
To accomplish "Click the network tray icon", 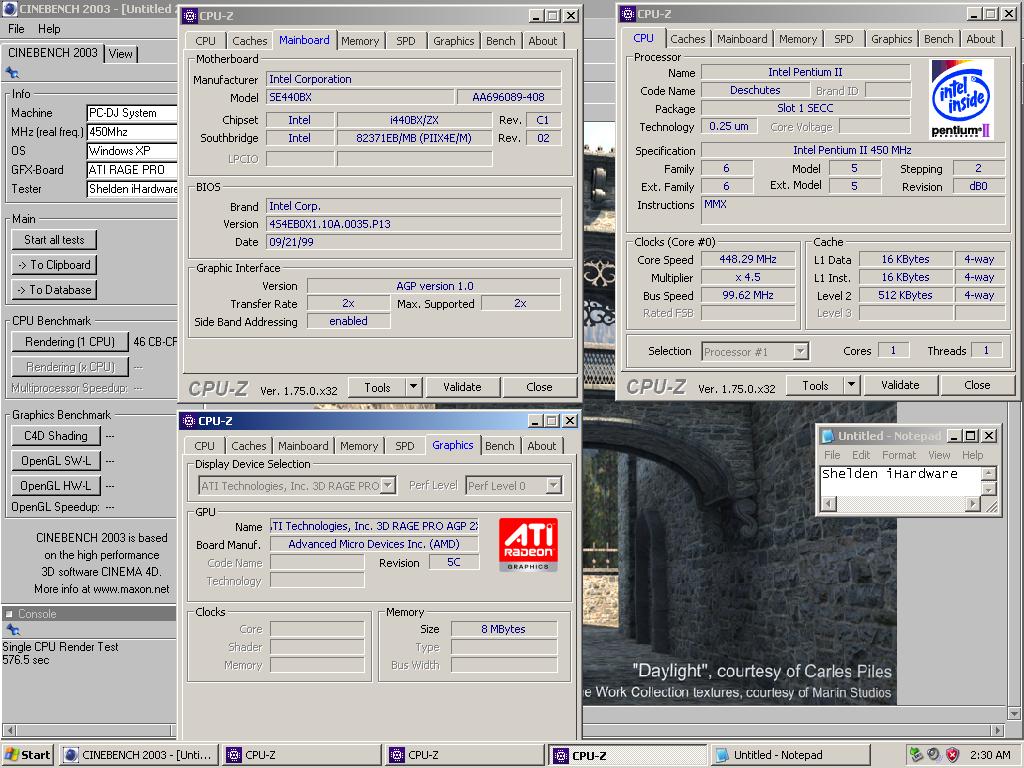I will [916, 755].
